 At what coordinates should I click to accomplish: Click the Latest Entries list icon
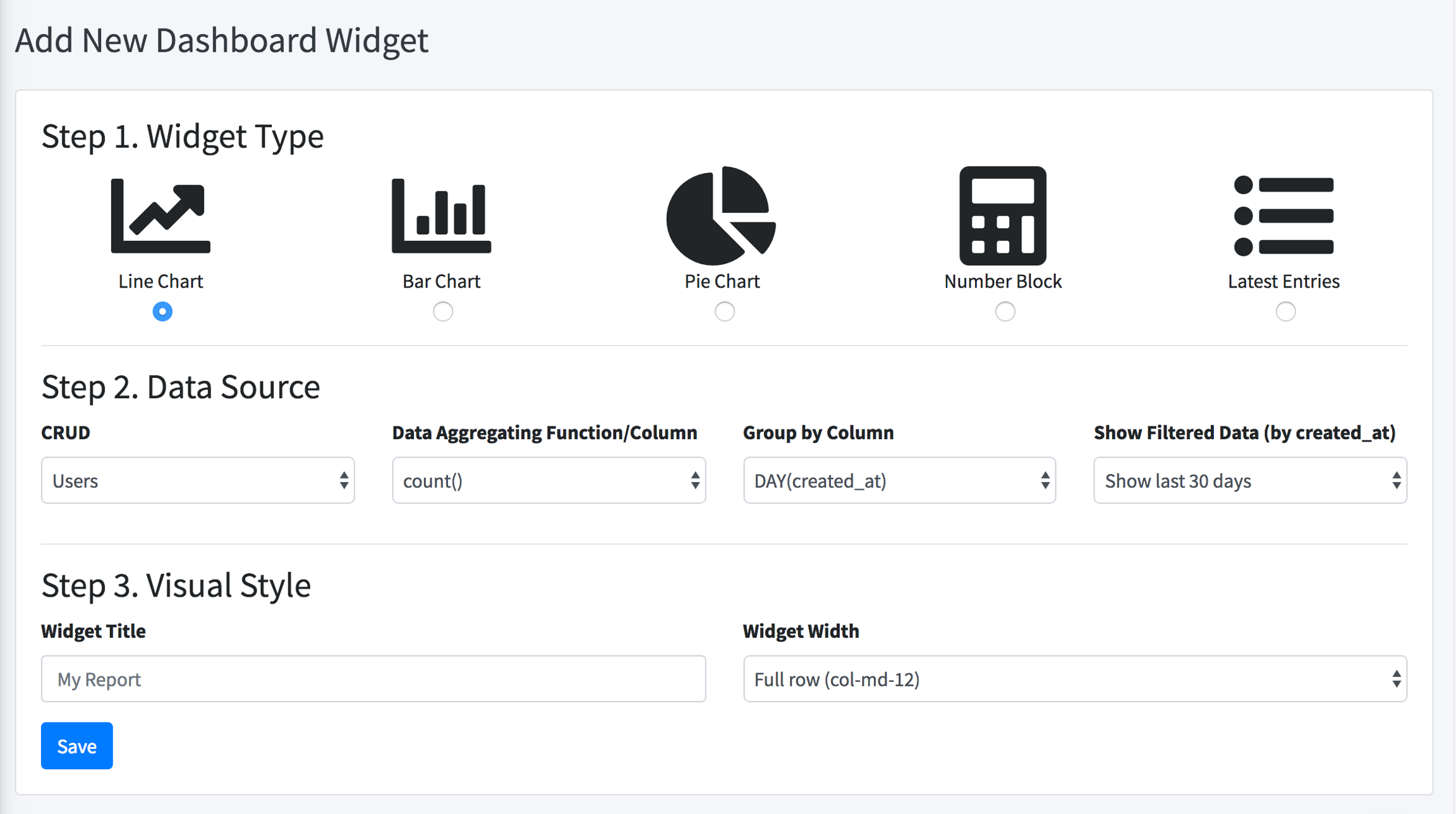pyautogui.click(x=1283, y=216)
